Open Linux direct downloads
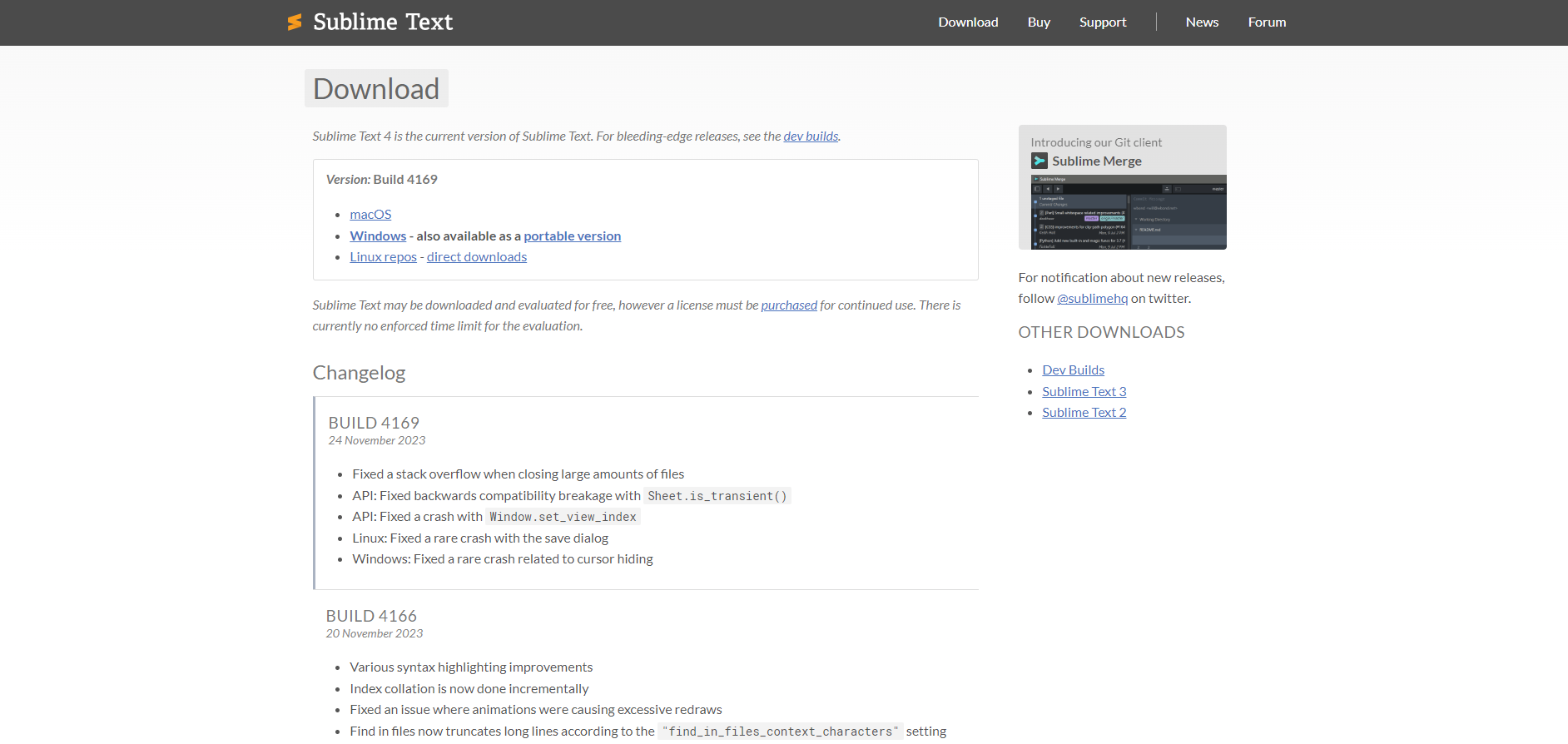Viewport: 1568px width, 744px height. [x=477, y=257]
